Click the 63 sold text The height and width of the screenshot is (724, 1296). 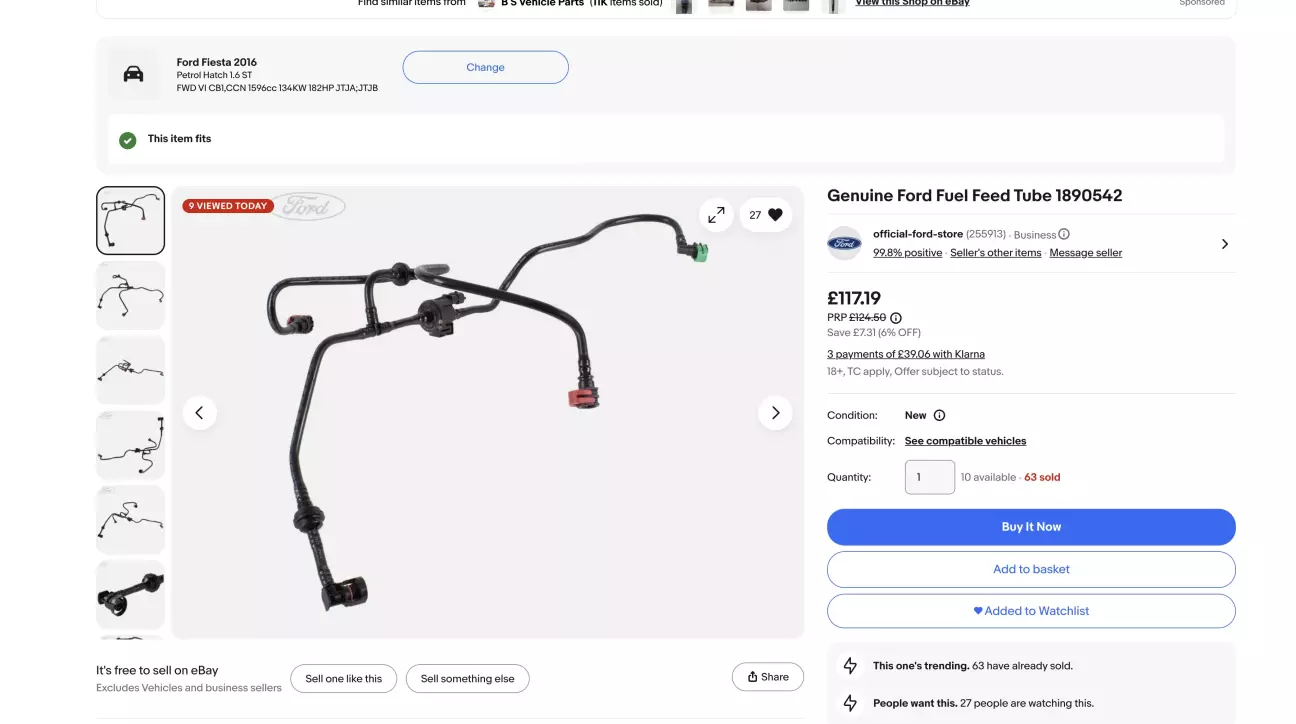click(1042, 477)
